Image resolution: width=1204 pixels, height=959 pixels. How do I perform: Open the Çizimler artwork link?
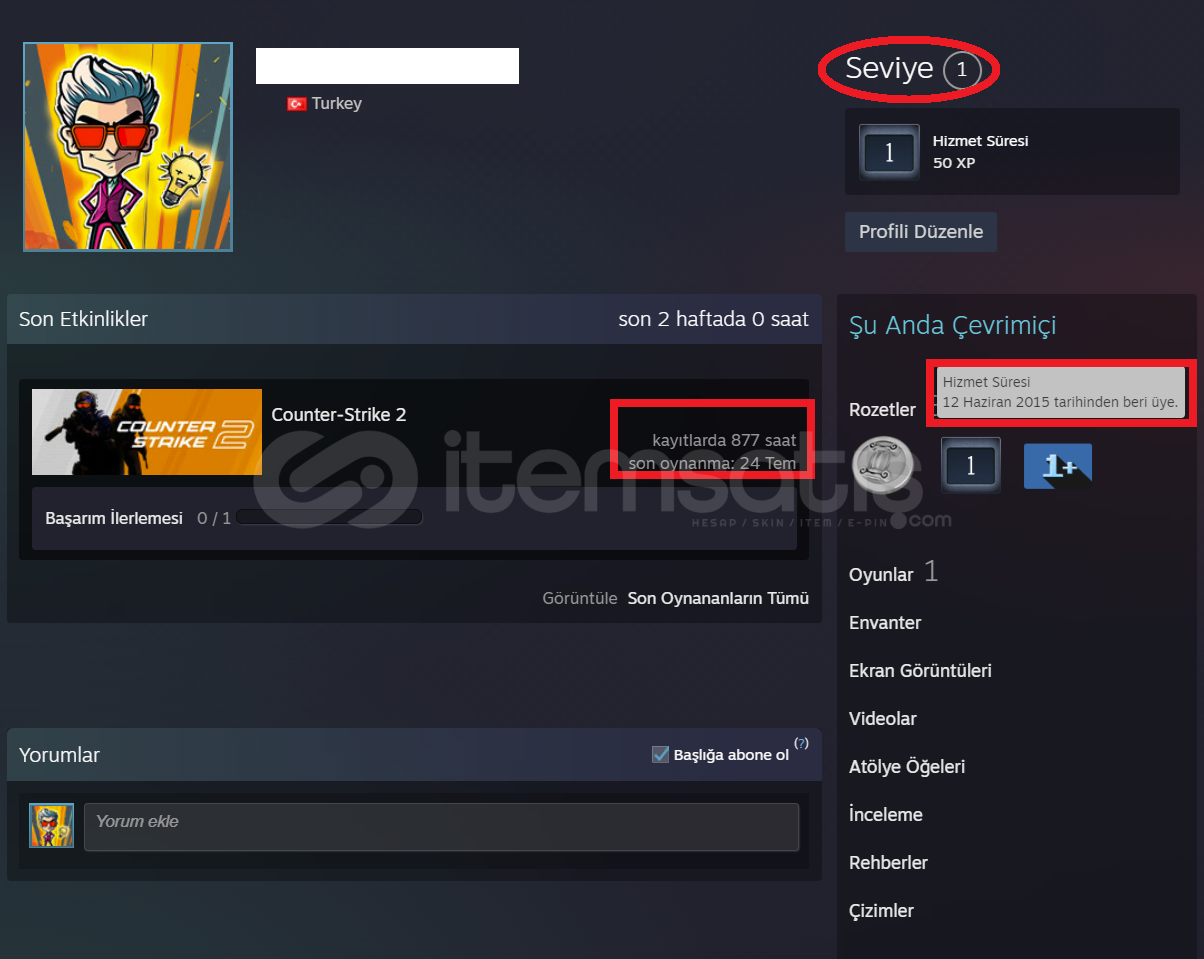[x=881, y=911]
